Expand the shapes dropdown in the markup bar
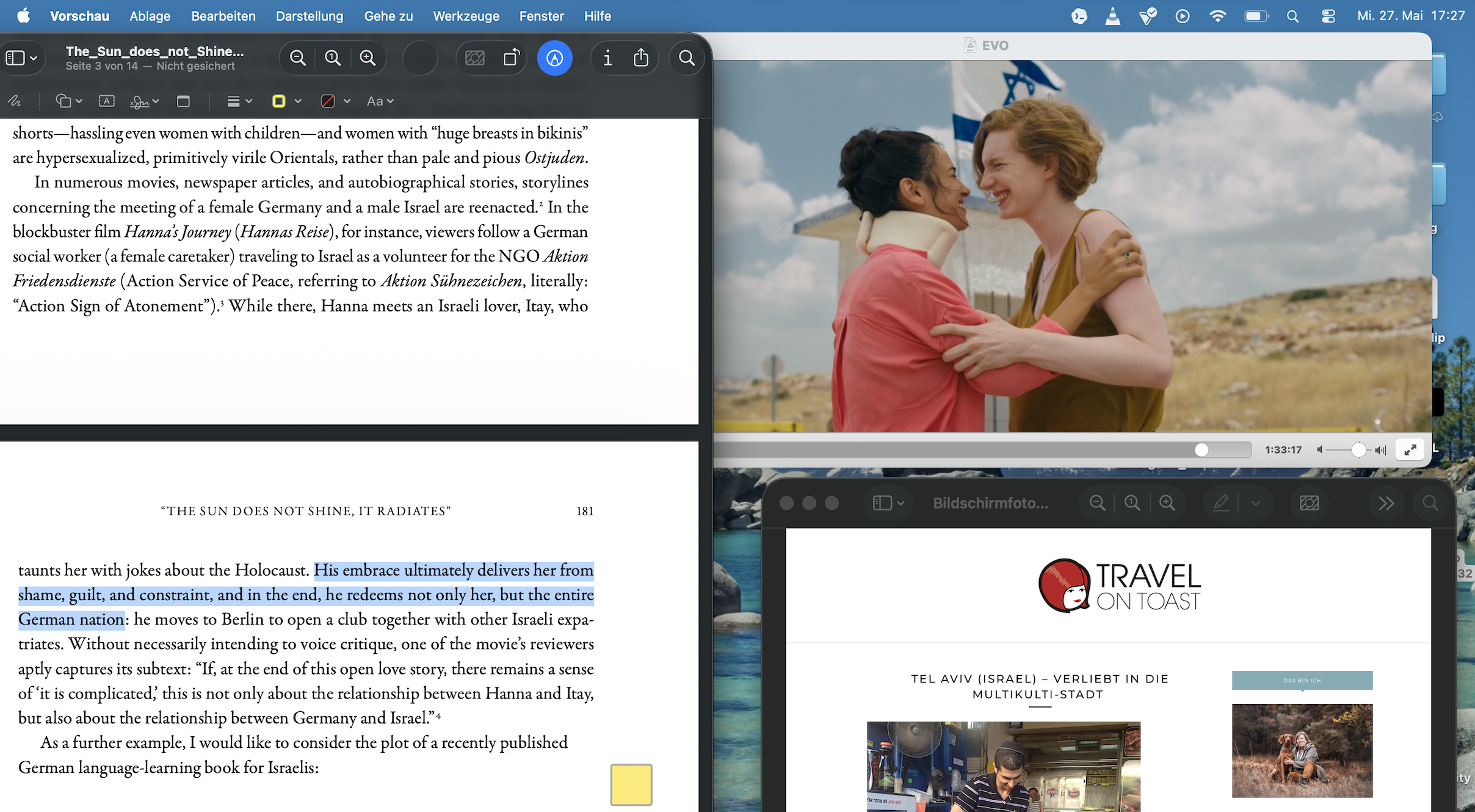This screenshot has width=1475, height=812. 69,101
